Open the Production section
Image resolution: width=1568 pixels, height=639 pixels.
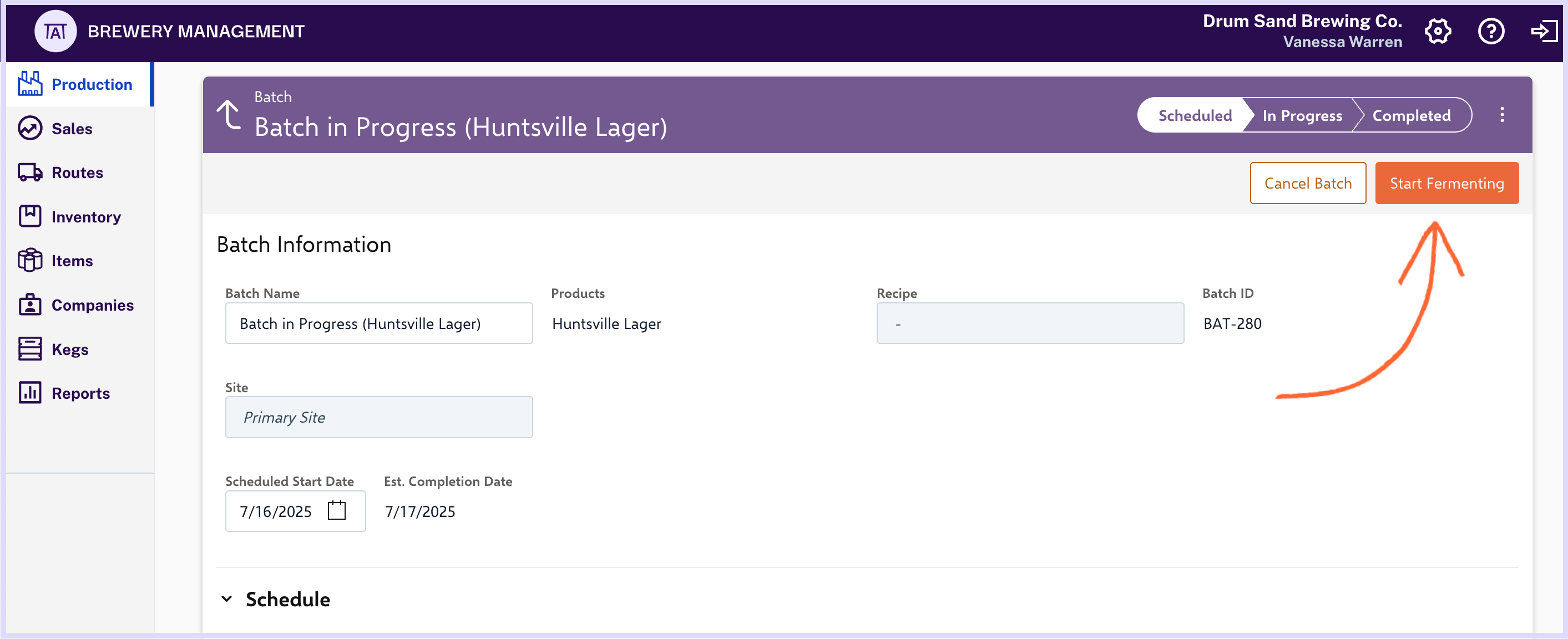pos(80,84)
